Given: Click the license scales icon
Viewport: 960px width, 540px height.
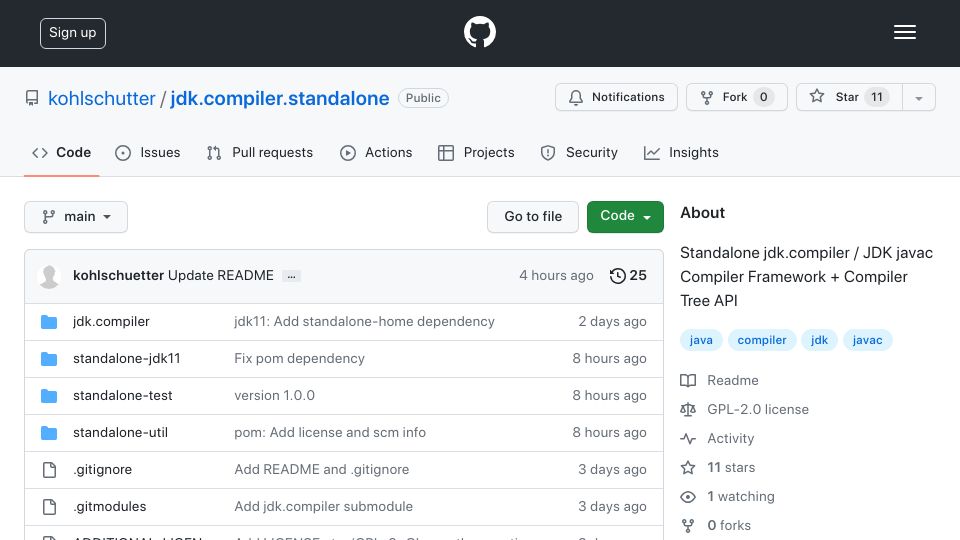Looking at the screenshot, I should pos(688,410).
